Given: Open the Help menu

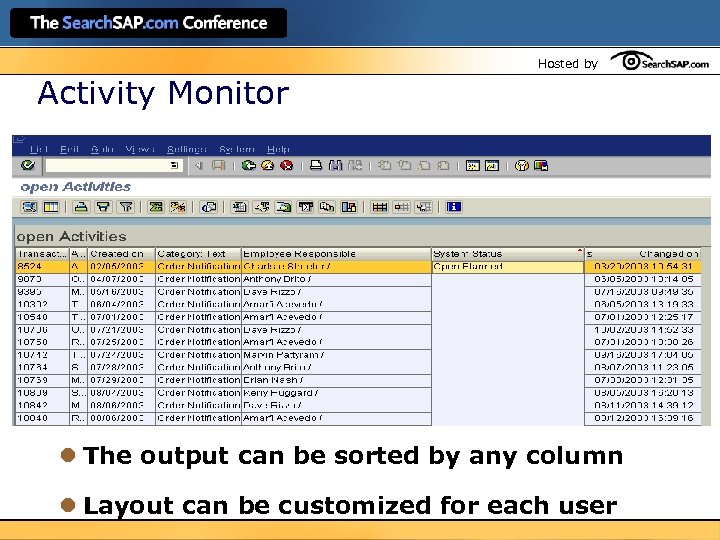Looking at the screenshot, I should 278,149.
